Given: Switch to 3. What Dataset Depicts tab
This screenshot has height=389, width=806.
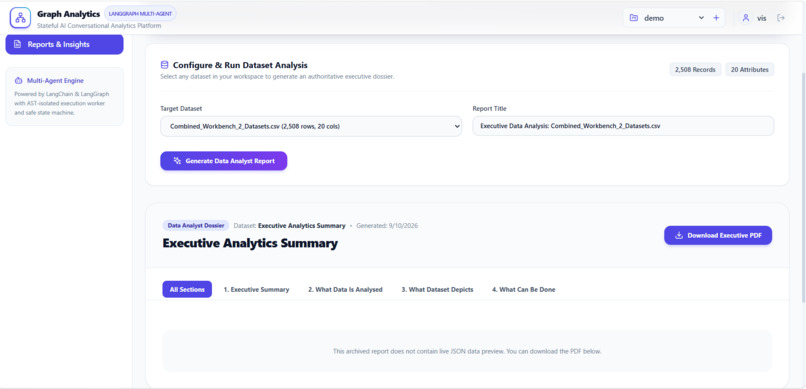Looking at the screenshot, I should coord(437,289).
